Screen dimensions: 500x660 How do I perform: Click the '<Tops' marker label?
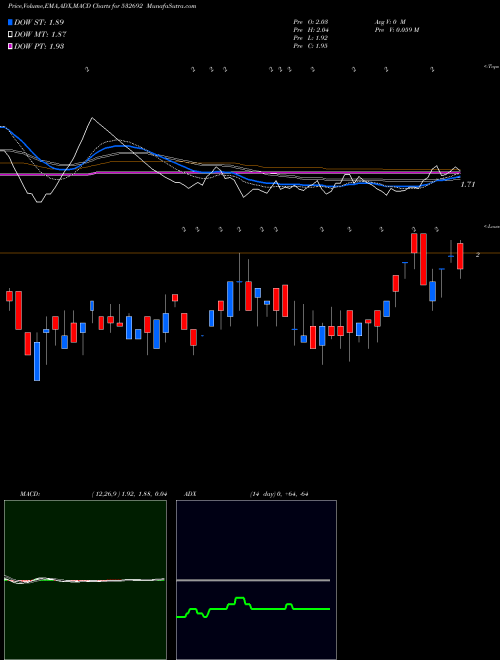pos(492,67)
